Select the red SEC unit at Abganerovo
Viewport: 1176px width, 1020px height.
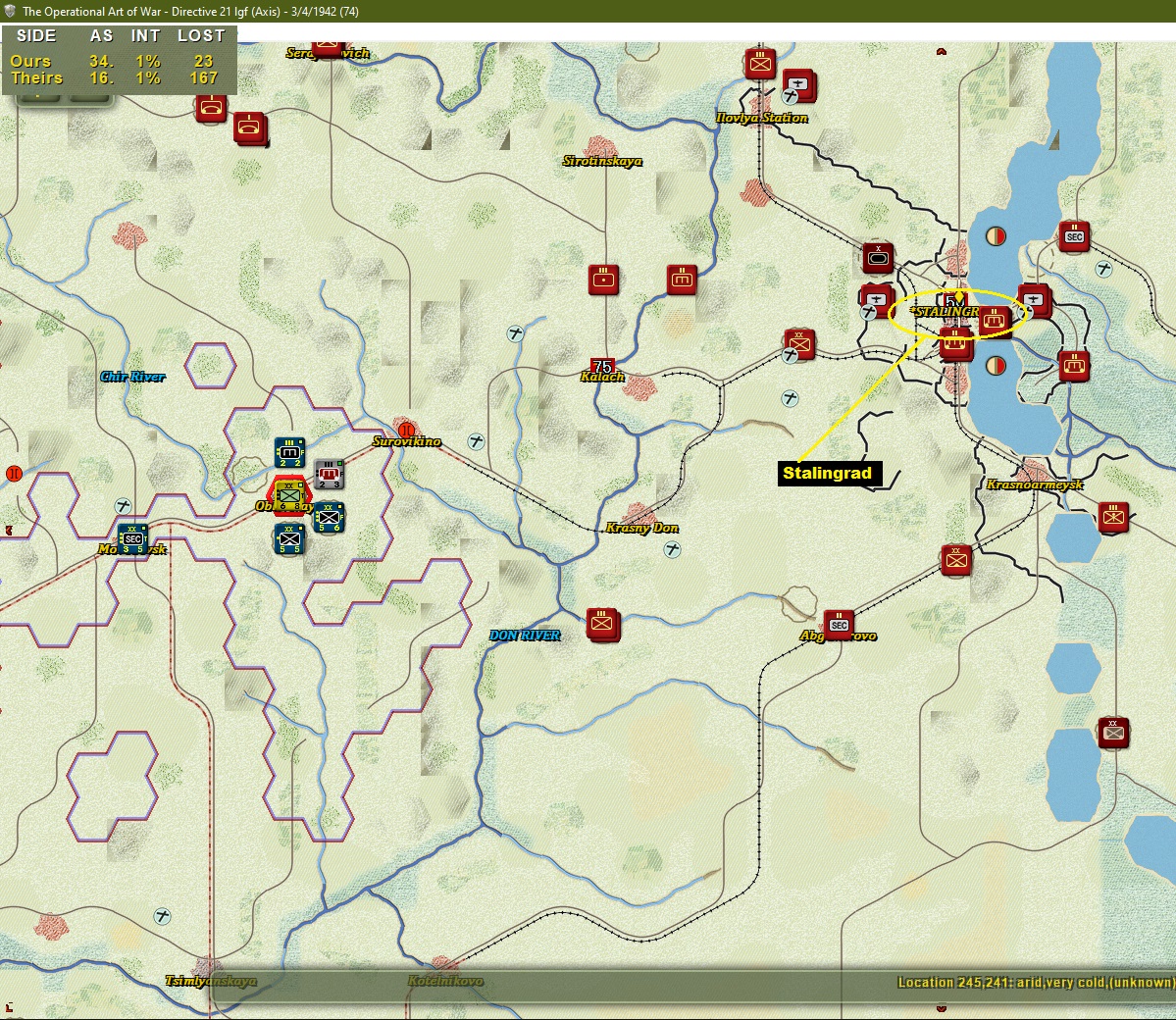tap(839, 625)
